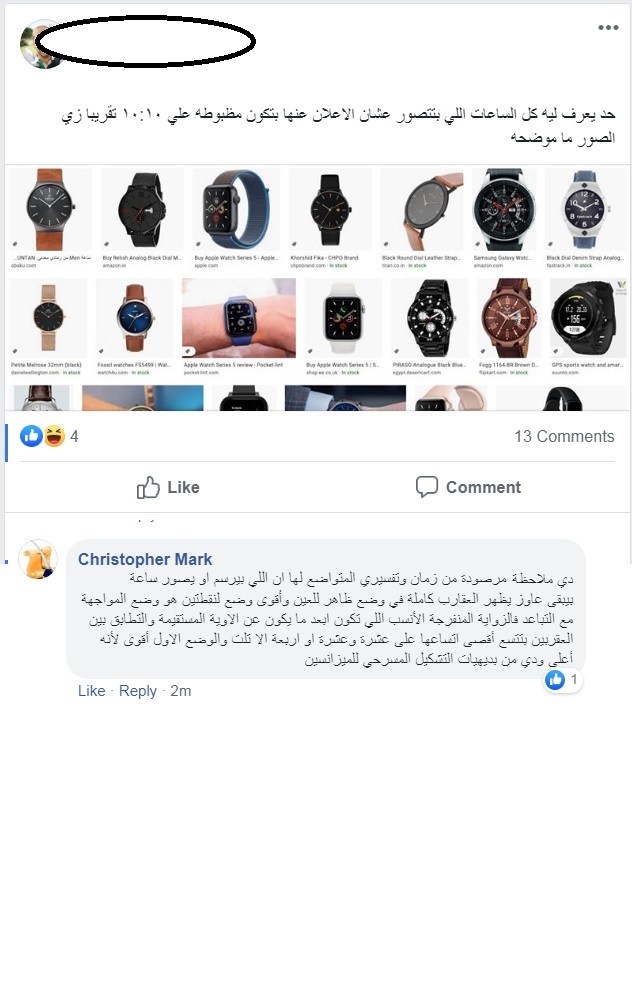
Task: Open the post options three-dots menu
Action: click(608, 28)
